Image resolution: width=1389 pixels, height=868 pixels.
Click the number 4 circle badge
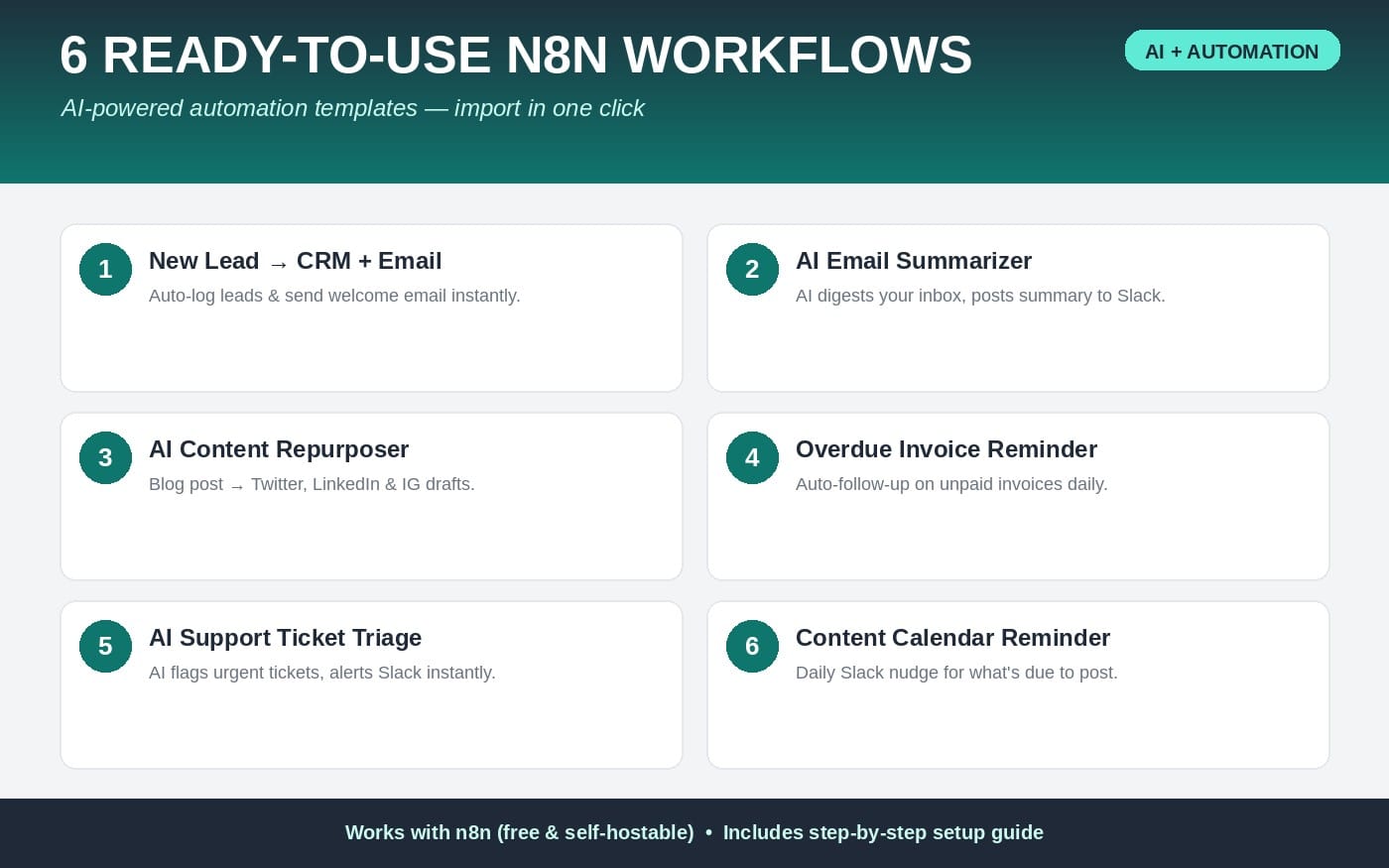point(752,457)
